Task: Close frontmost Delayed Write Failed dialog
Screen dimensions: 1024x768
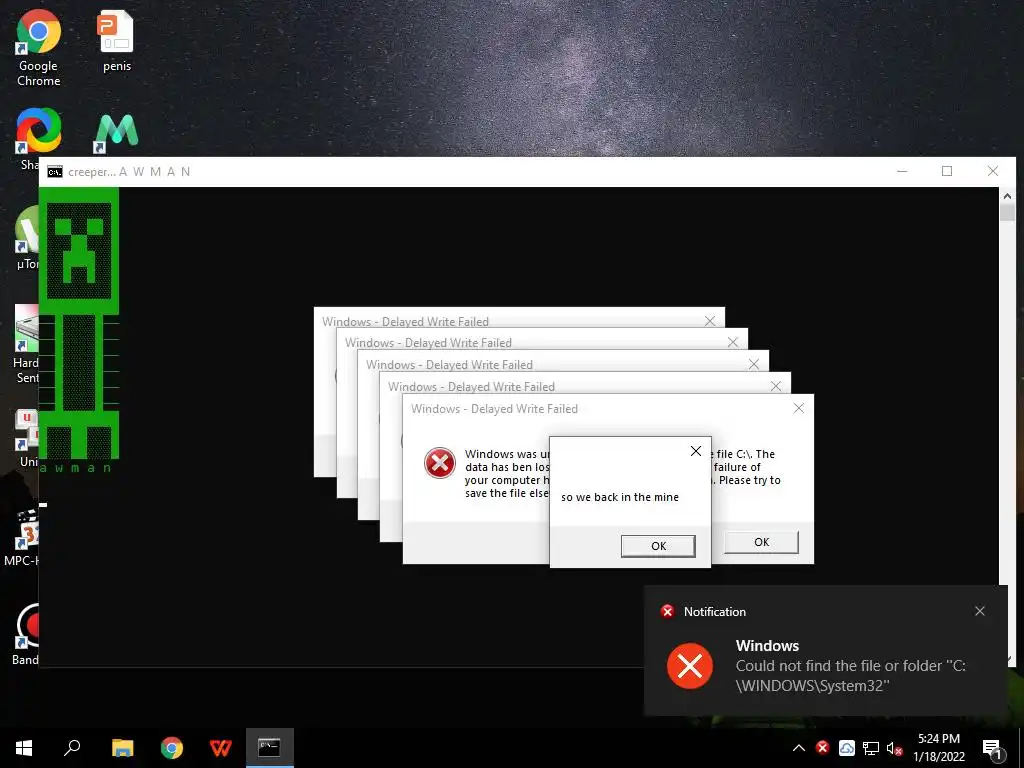Action: pyautogui.click(x=798, y=408)
